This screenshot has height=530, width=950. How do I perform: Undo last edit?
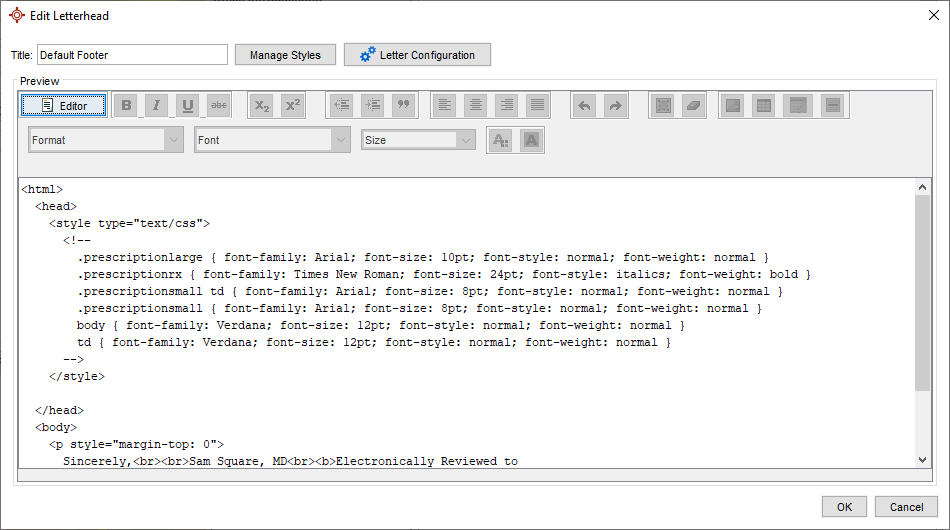(x=584, y=105)
